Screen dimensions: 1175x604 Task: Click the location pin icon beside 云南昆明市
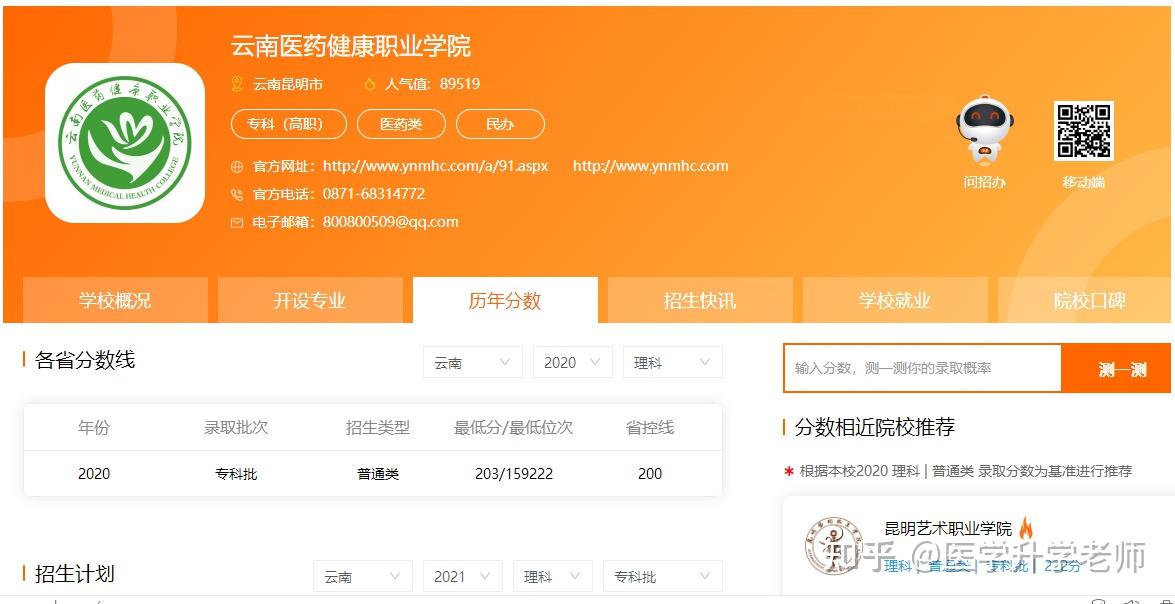click(237, 84)
